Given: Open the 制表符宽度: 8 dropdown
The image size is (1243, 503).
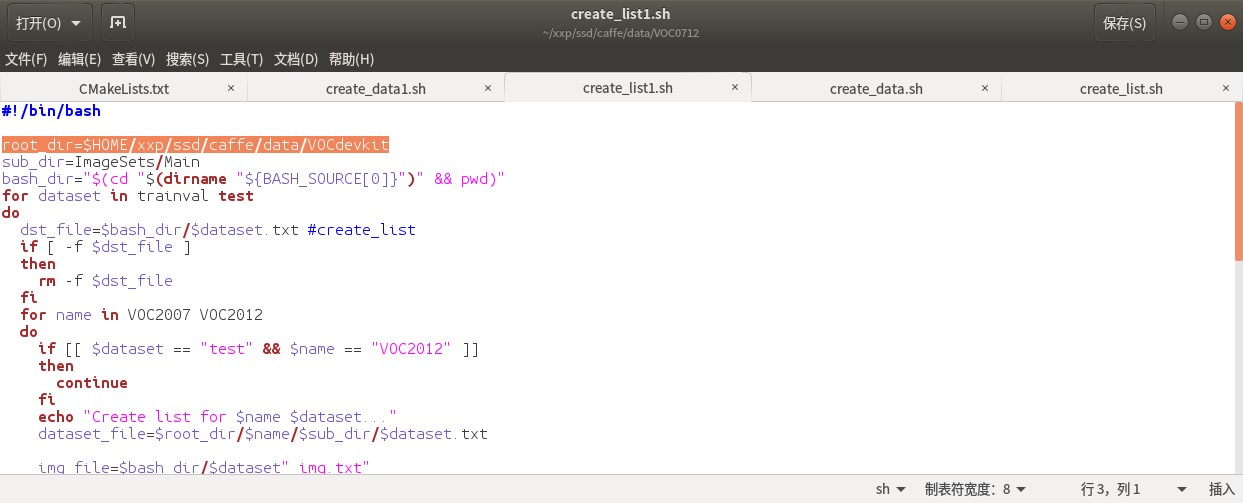Looking at the screenshot, I should click(975, 489).
